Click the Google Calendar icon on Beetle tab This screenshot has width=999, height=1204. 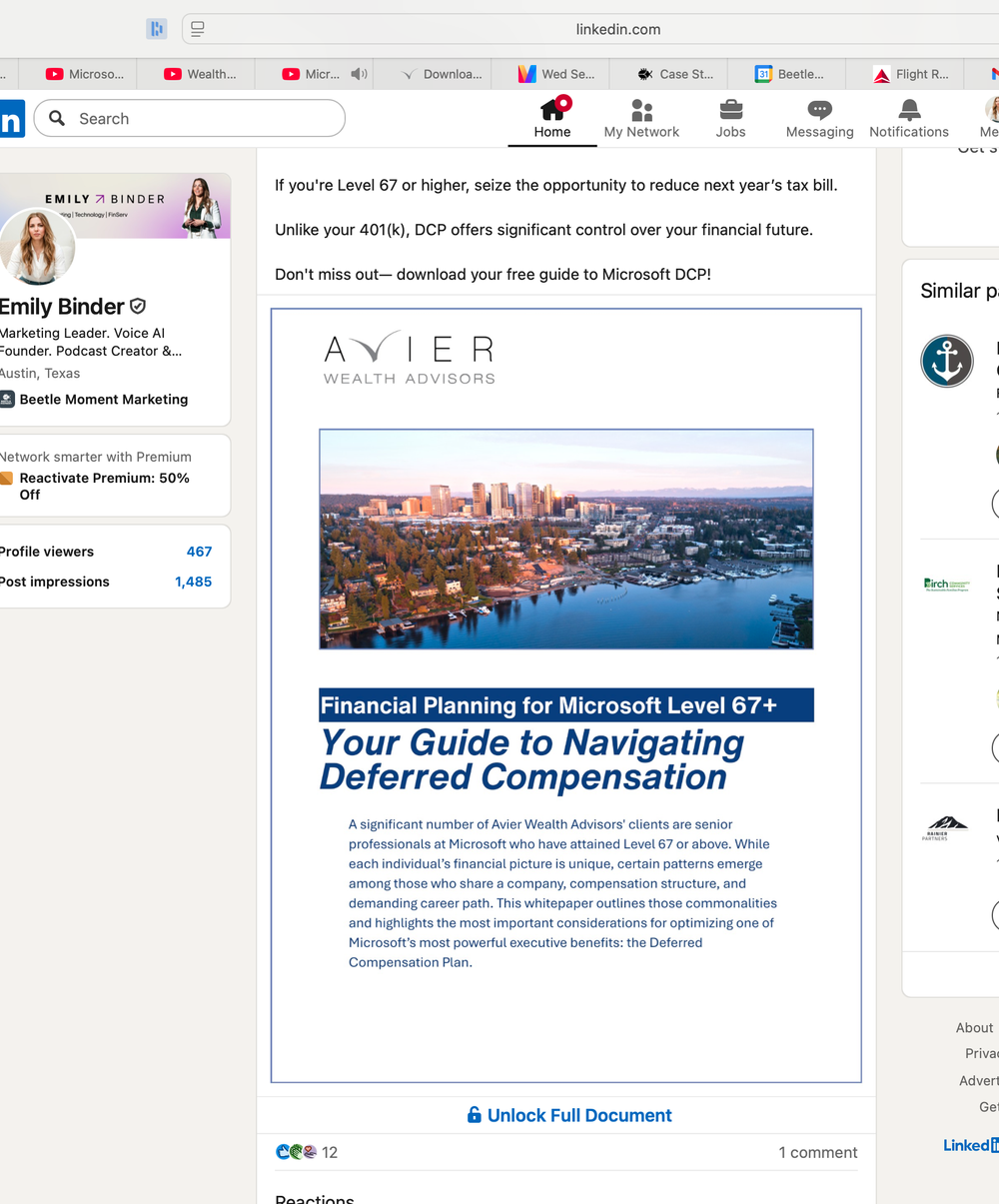[x=763, y=74]
